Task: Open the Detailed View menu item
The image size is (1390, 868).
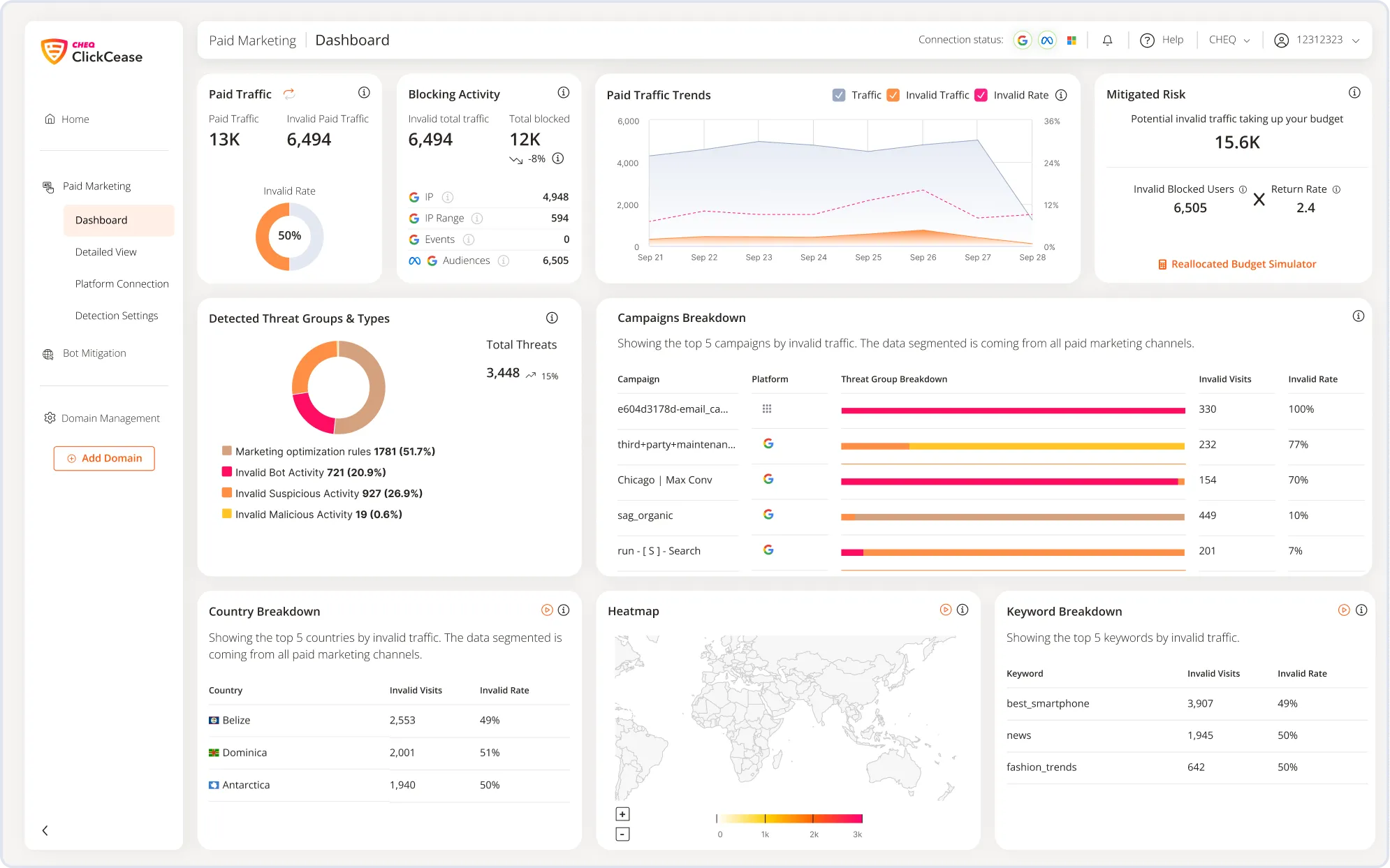Action: pyautogui.click(x=105, y=252)
